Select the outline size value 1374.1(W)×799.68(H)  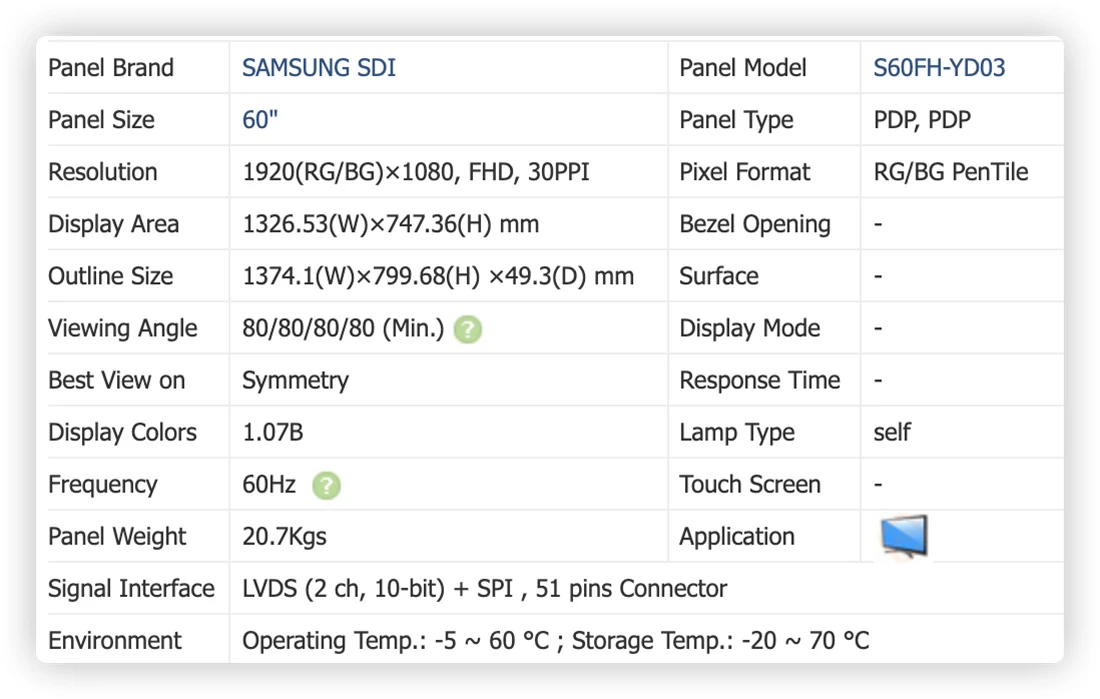click(x=361, y=277)
